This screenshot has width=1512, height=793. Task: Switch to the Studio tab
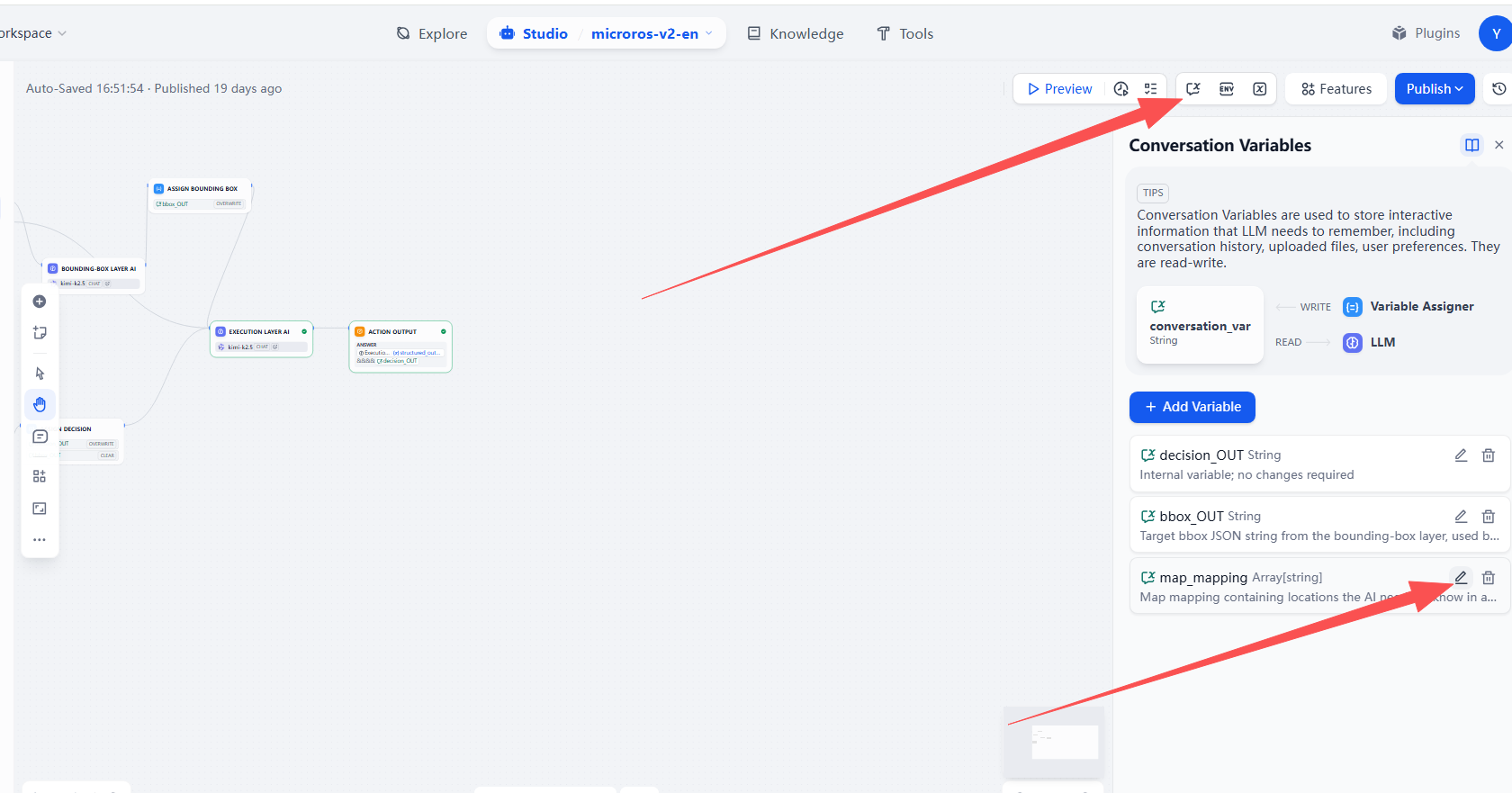[x=535, y=34]
